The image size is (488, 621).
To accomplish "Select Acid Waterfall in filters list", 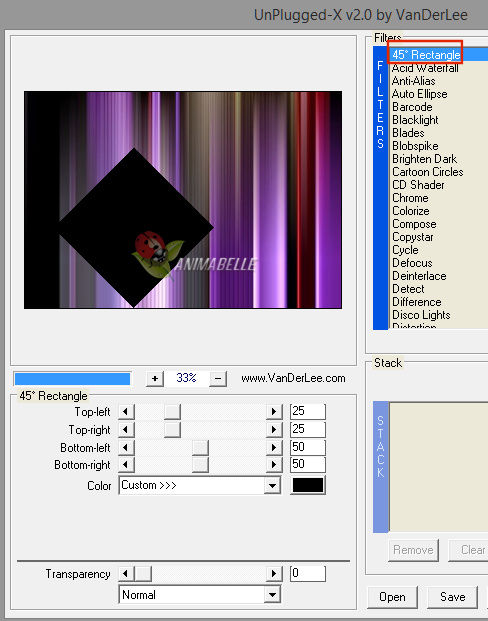I will [425, 68].
